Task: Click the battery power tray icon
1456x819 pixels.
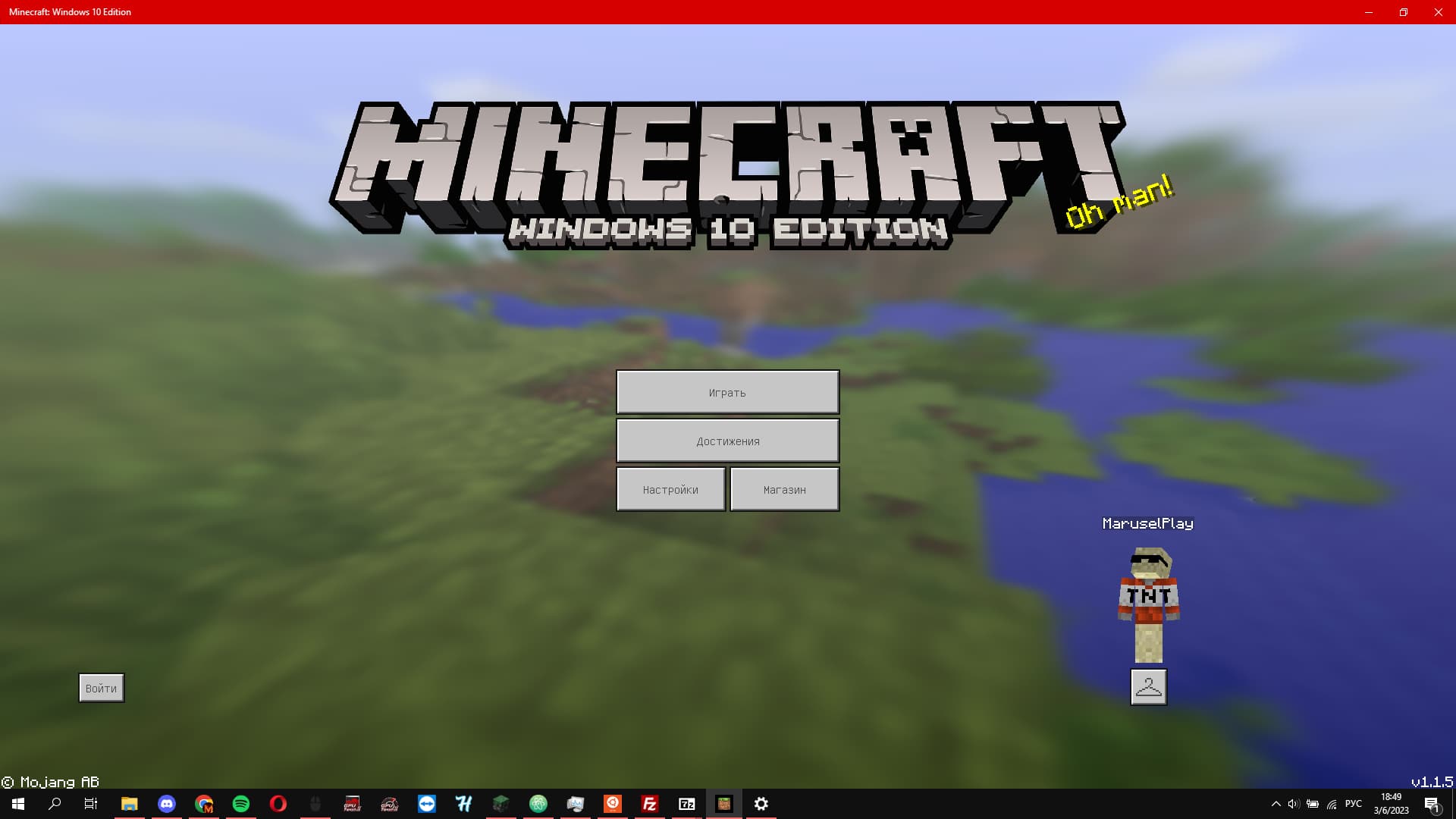Action: click(x=1313, y=804)
